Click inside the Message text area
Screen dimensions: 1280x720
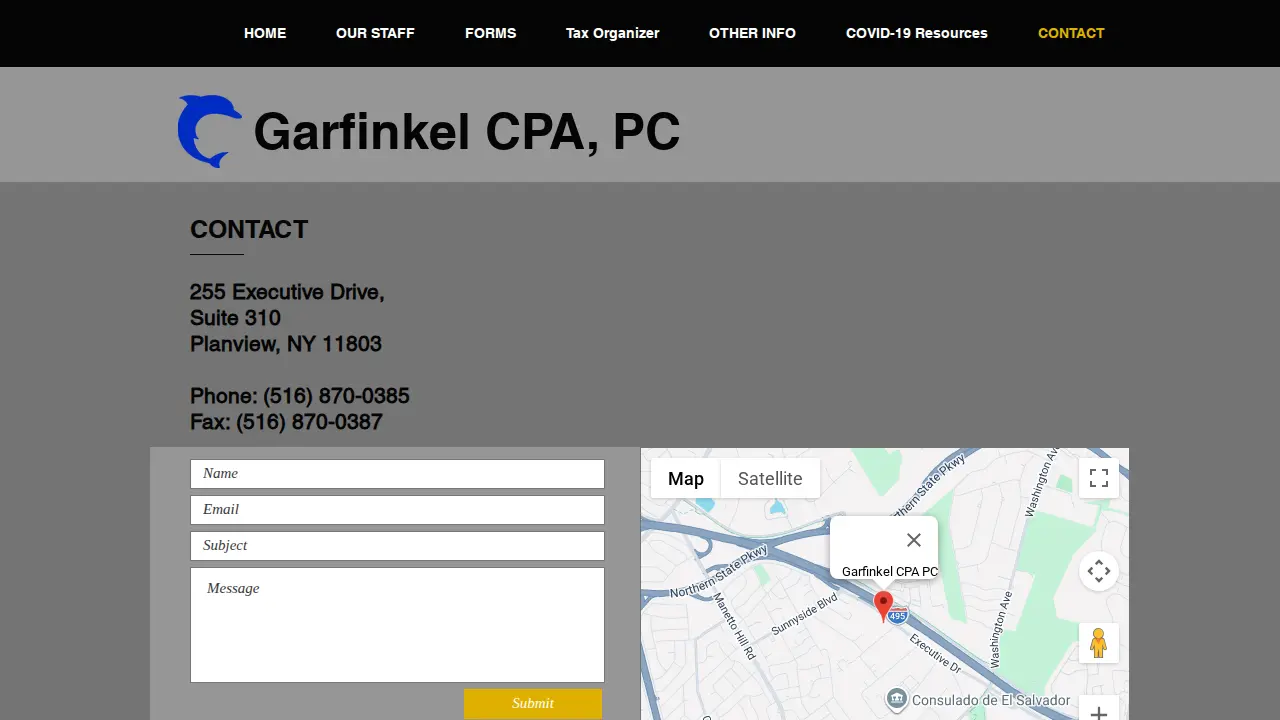click(397, 625)
